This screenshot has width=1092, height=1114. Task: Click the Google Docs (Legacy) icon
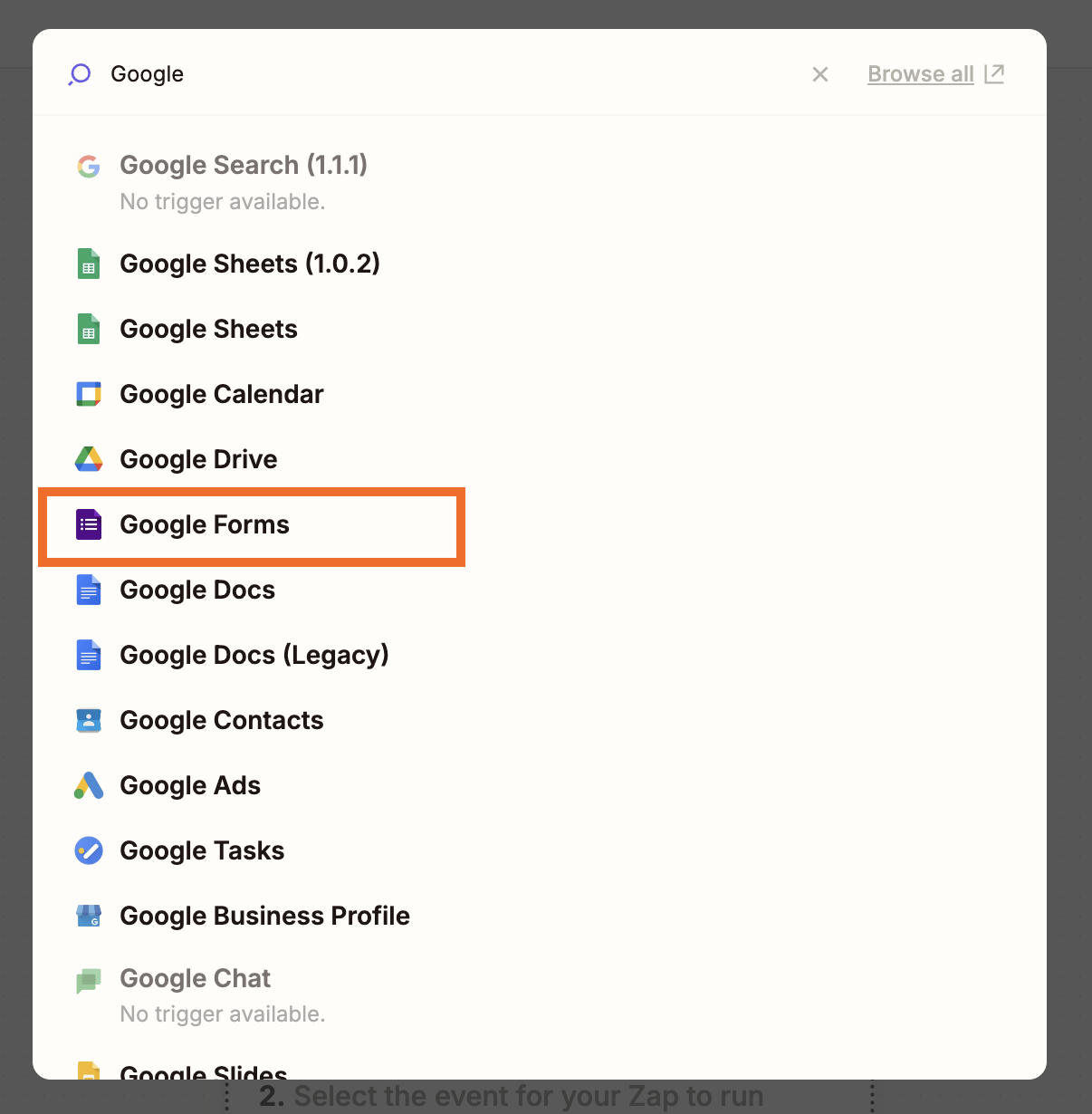[89, 655]
